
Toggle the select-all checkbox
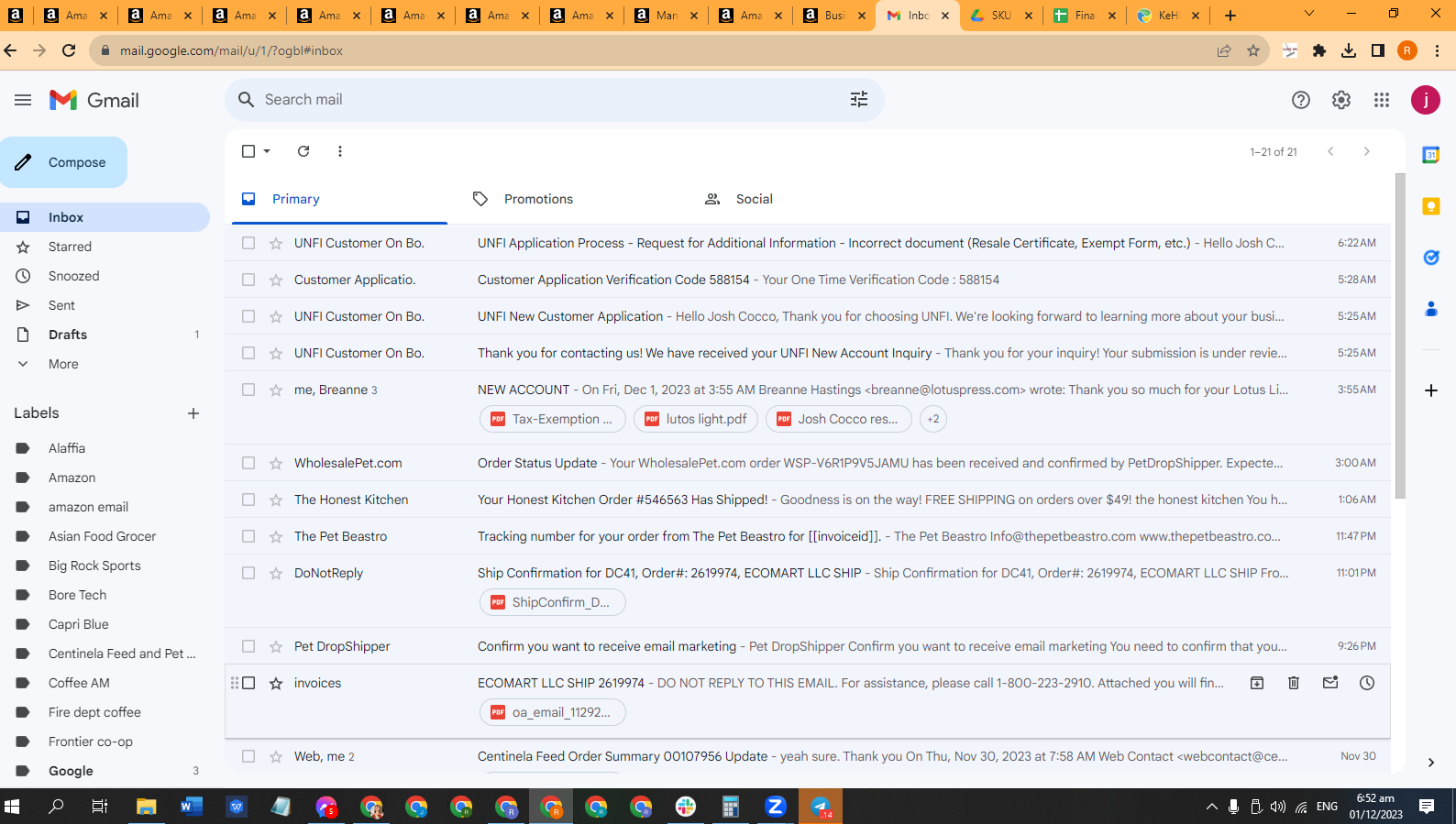(x=248, y=151)
